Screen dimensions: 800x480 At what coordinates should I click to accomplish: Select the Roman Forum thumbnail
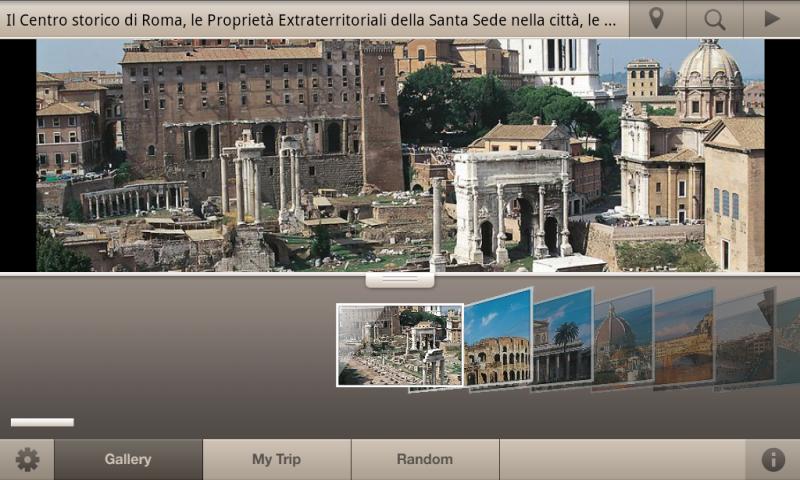[x=400, y=345]
